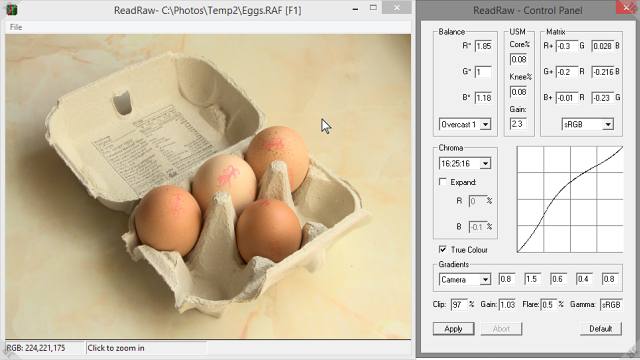Open the File menu
Viewport: 640px width, 360px height.
[16, 27]
